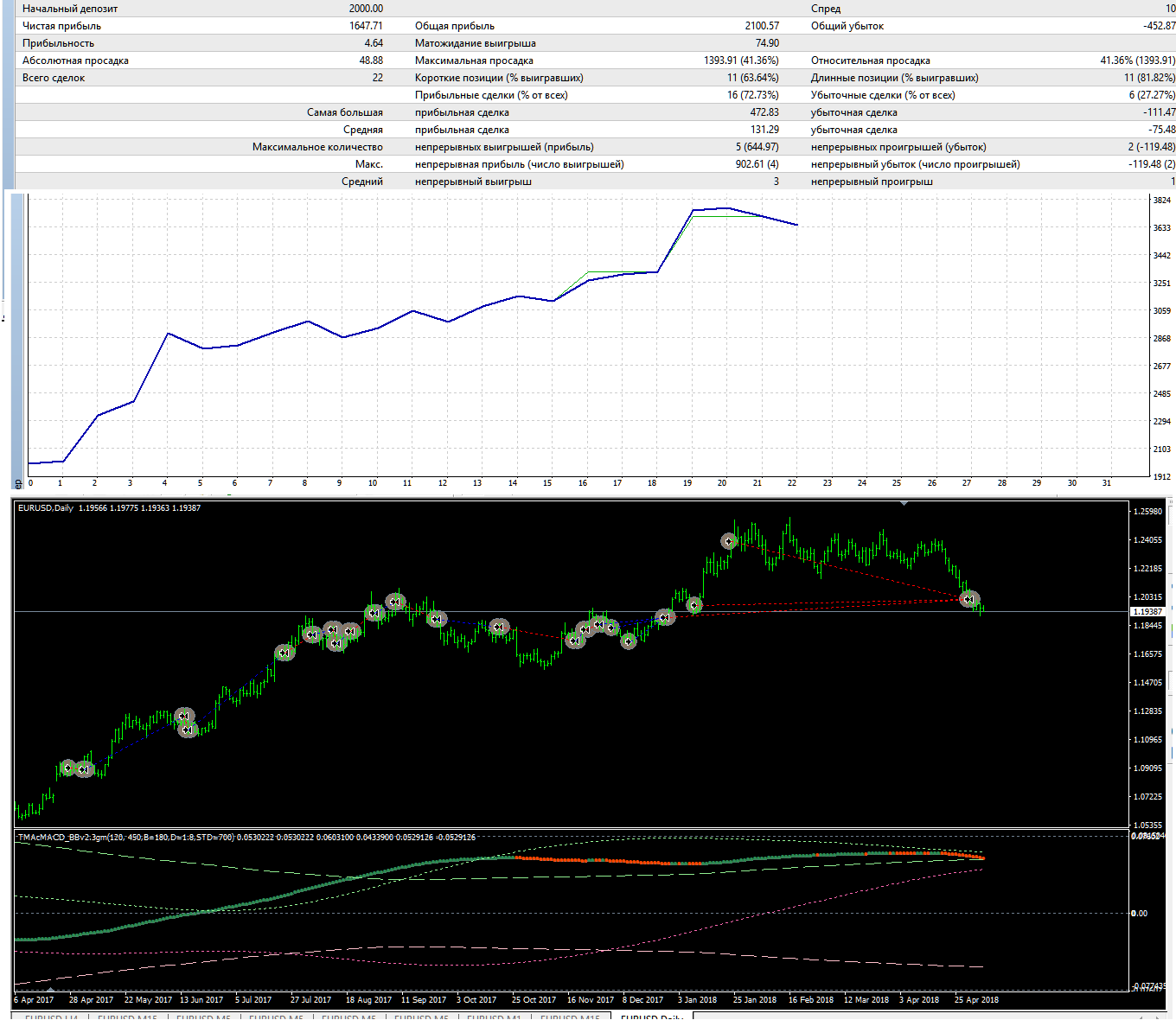Click the 'Начальный депозит' label

click(x=70, y=9)
